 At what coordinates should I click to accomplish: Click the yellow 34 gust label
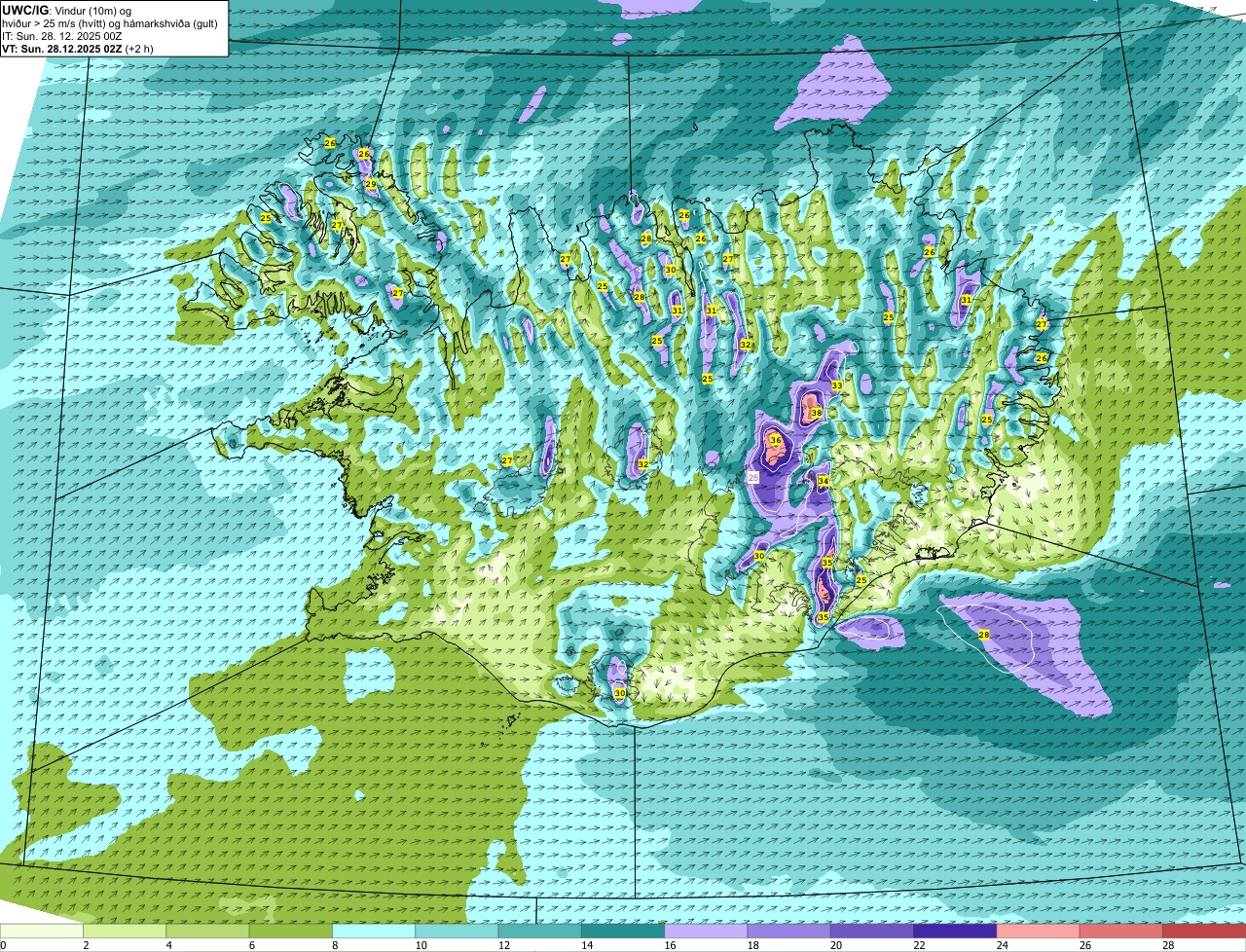[x=824, y=481]
